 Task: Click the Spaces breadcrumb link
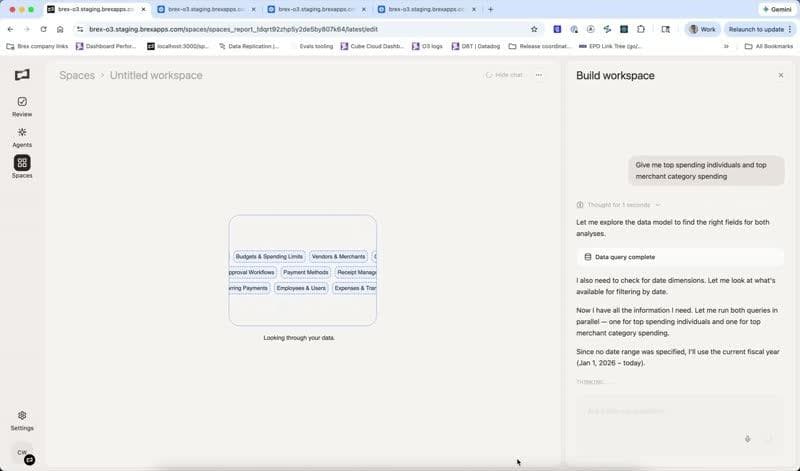[x=77, y=75]
